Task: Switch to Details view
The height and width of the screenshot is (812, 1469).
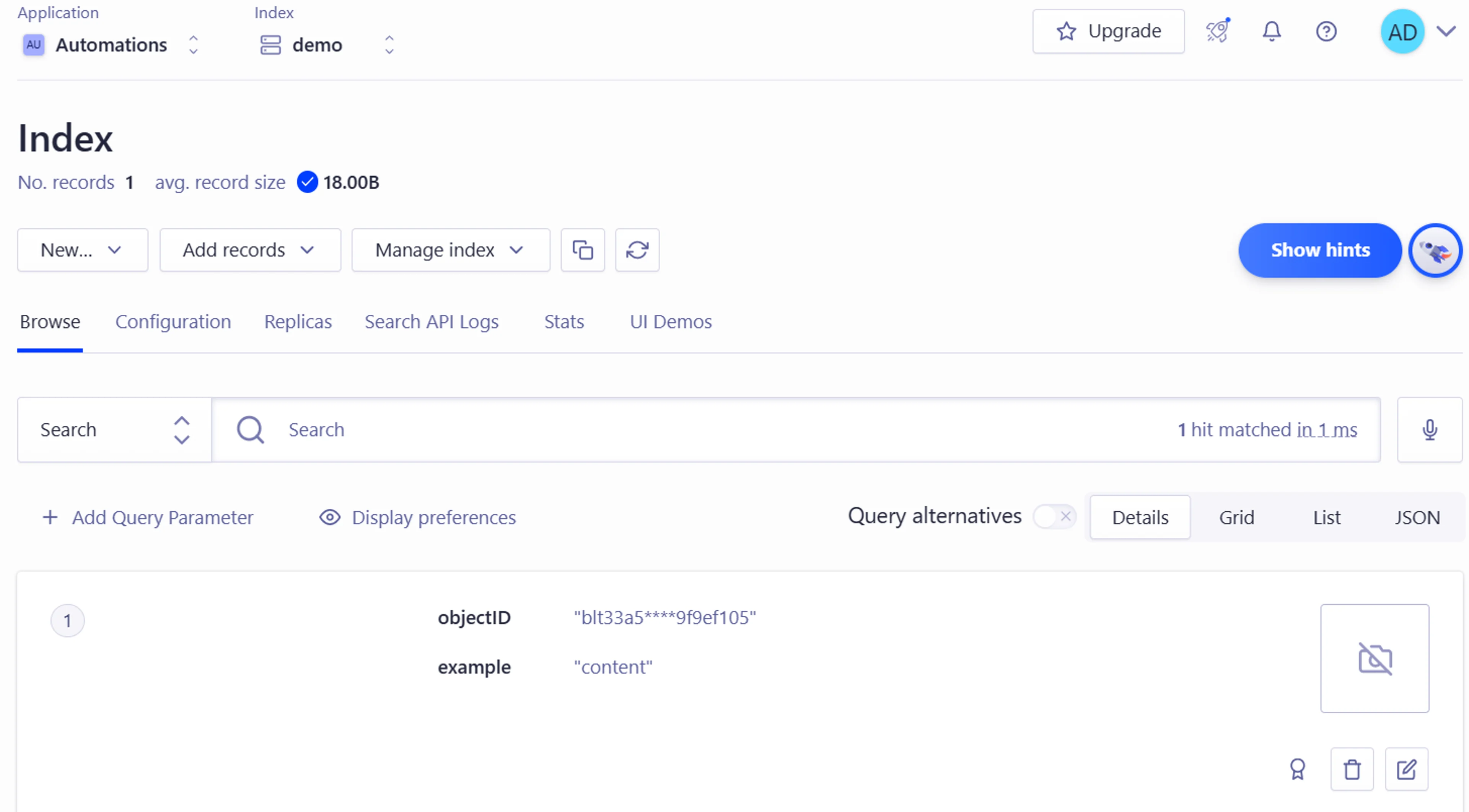Action: (x=1140, y=517)
